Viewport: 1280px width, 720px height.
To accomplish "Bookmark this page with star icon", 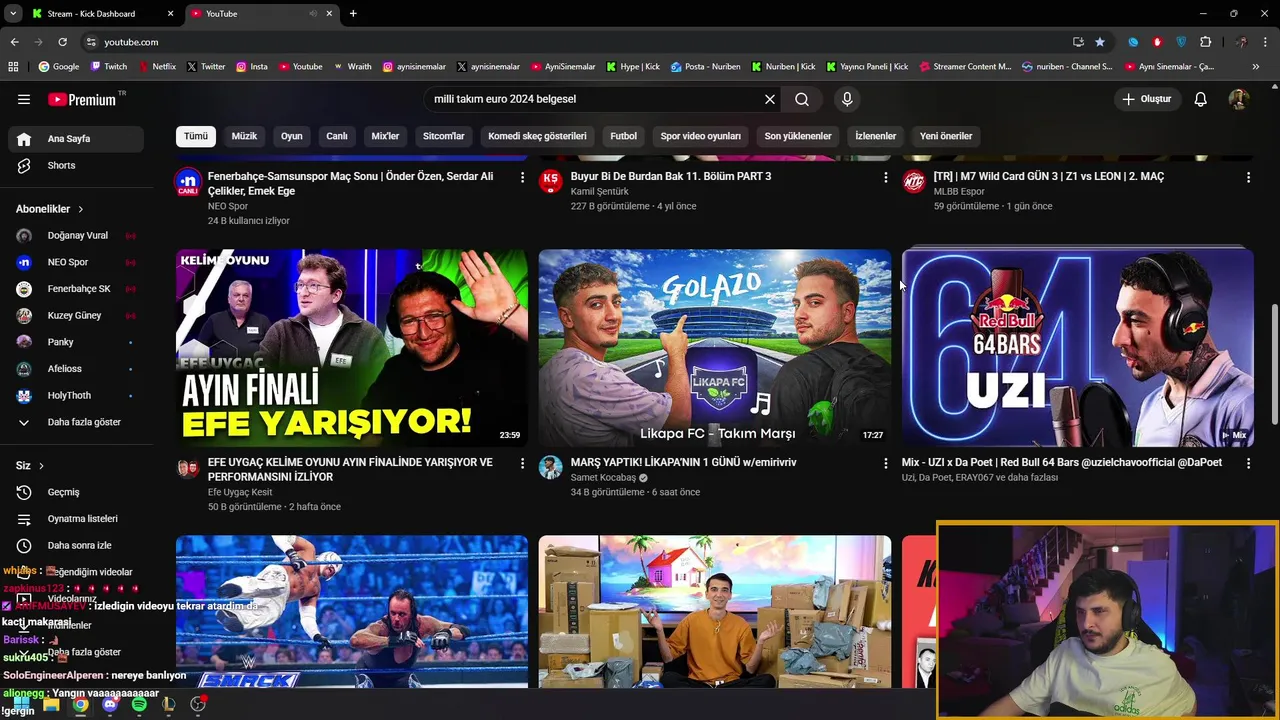I will (x=1100, y=42).
